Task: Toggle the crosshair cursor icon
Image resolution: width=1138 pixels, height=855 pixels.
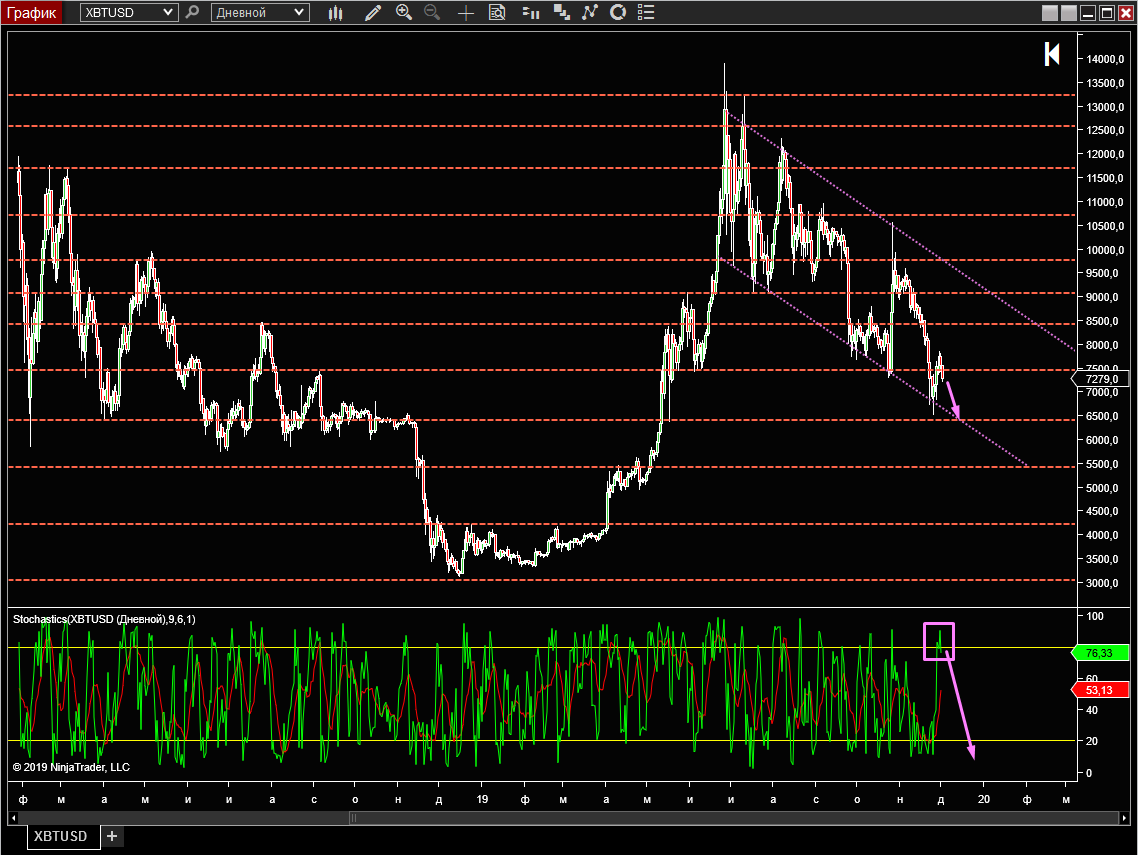Action: coord(466,12)
